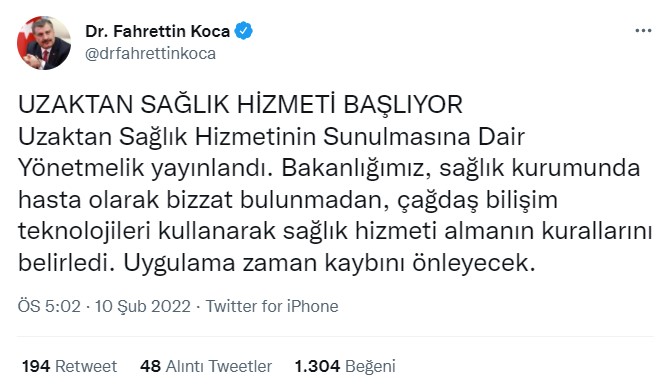Click the text Yönetmelik yayınlandı

coord(145,168)
